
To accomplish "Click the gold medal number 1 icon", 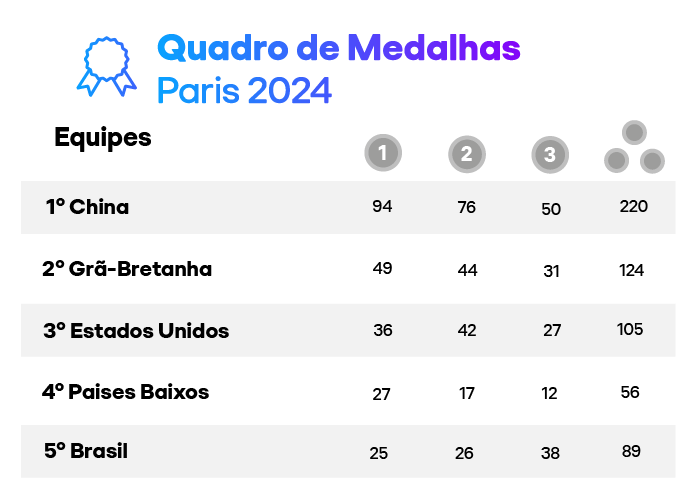I will [382, 152].
